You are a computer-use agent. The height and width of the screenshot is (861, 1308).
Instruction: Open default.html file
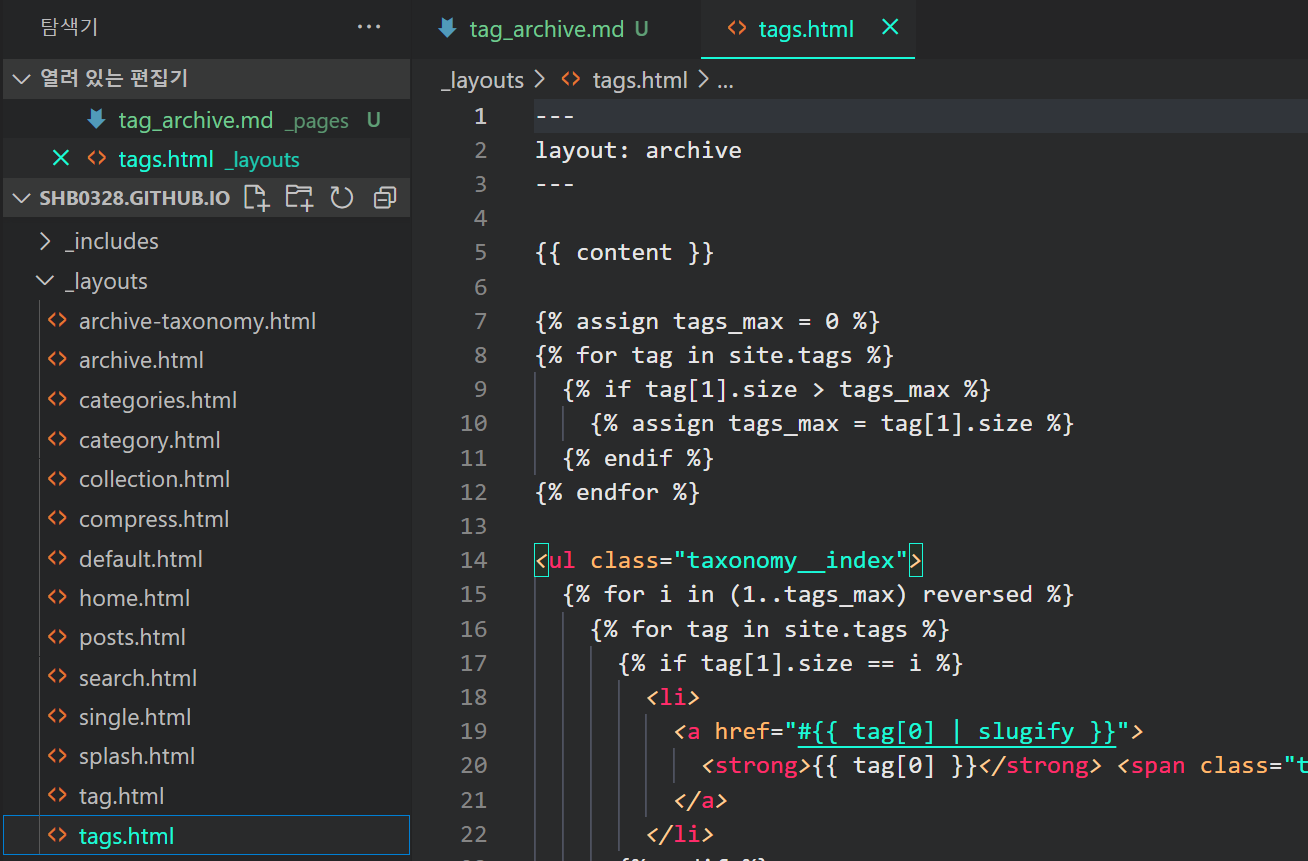pyautogui.click(x=140, y=559)
